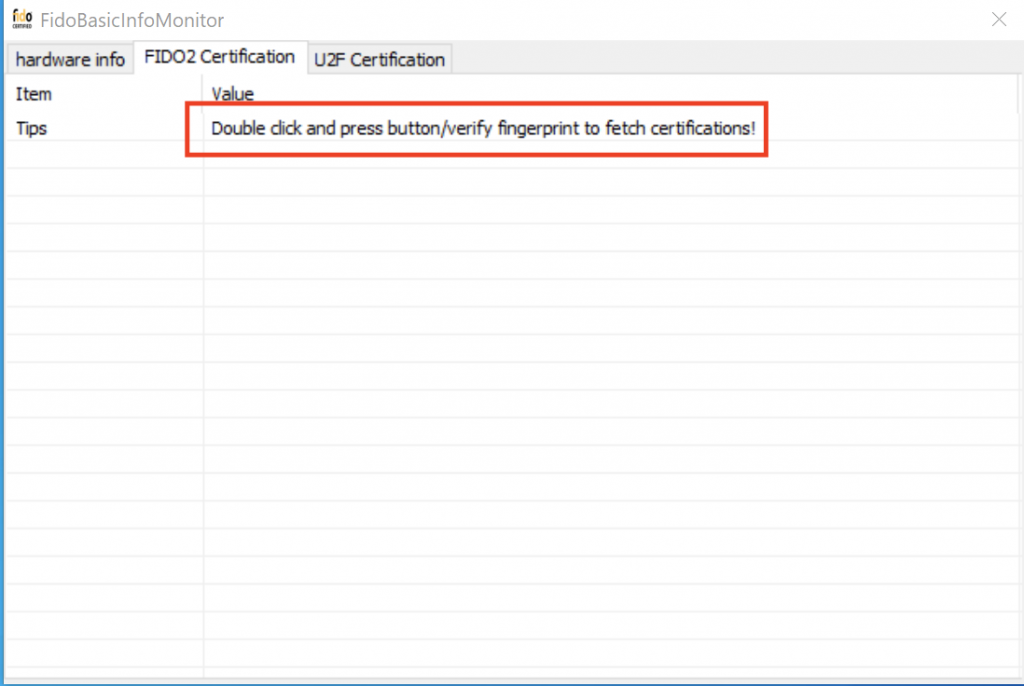Click the FIDO app icon in title bar
Screen dimensions: 1024x686
22,19
